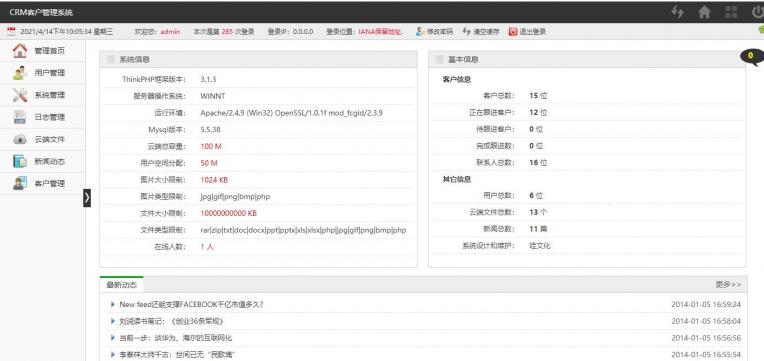
Task: Click the WINNT operating system value
Action: 213,96
